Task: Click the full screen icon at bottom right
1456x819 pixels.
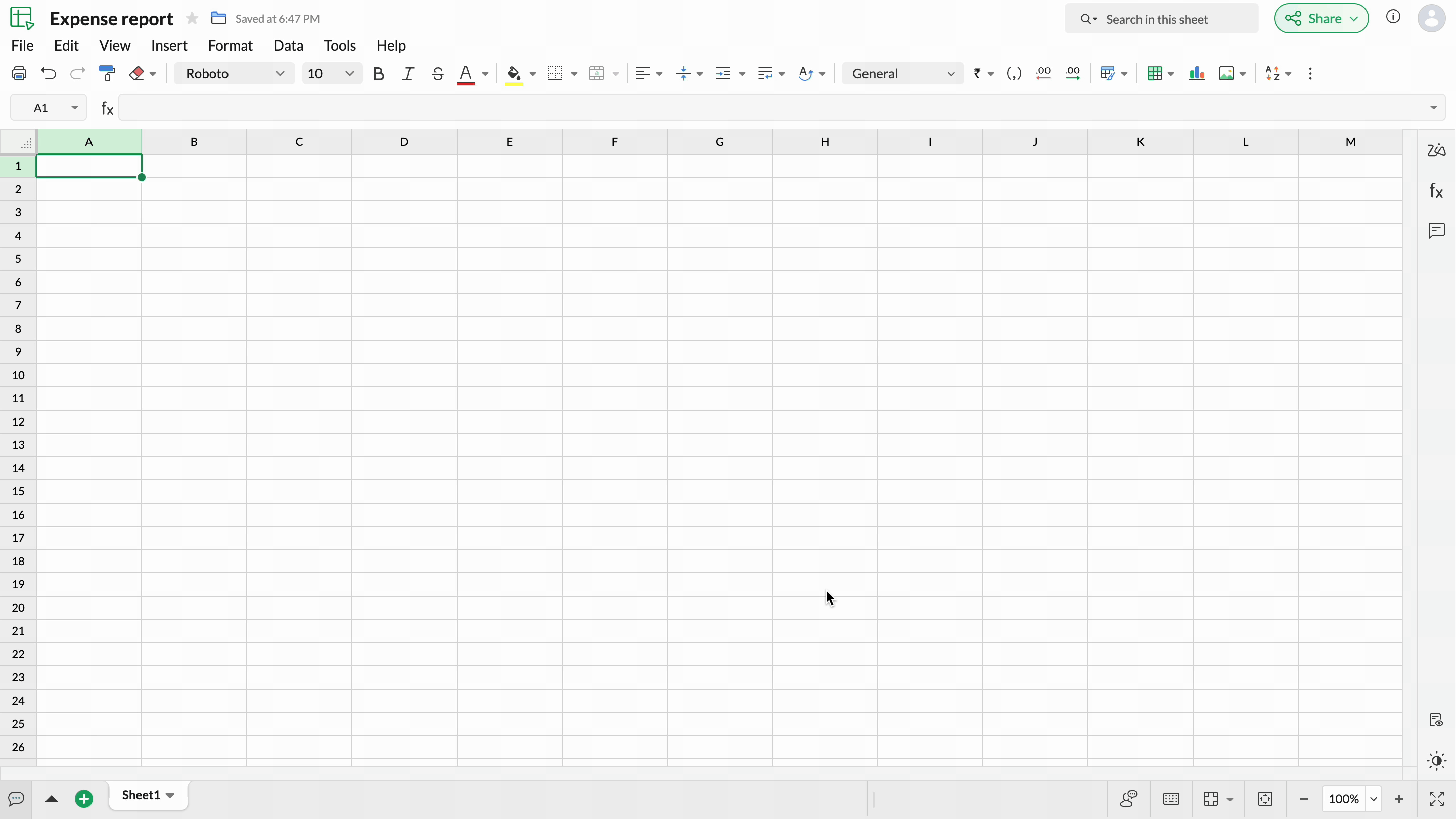Action: click(1436, 799)
